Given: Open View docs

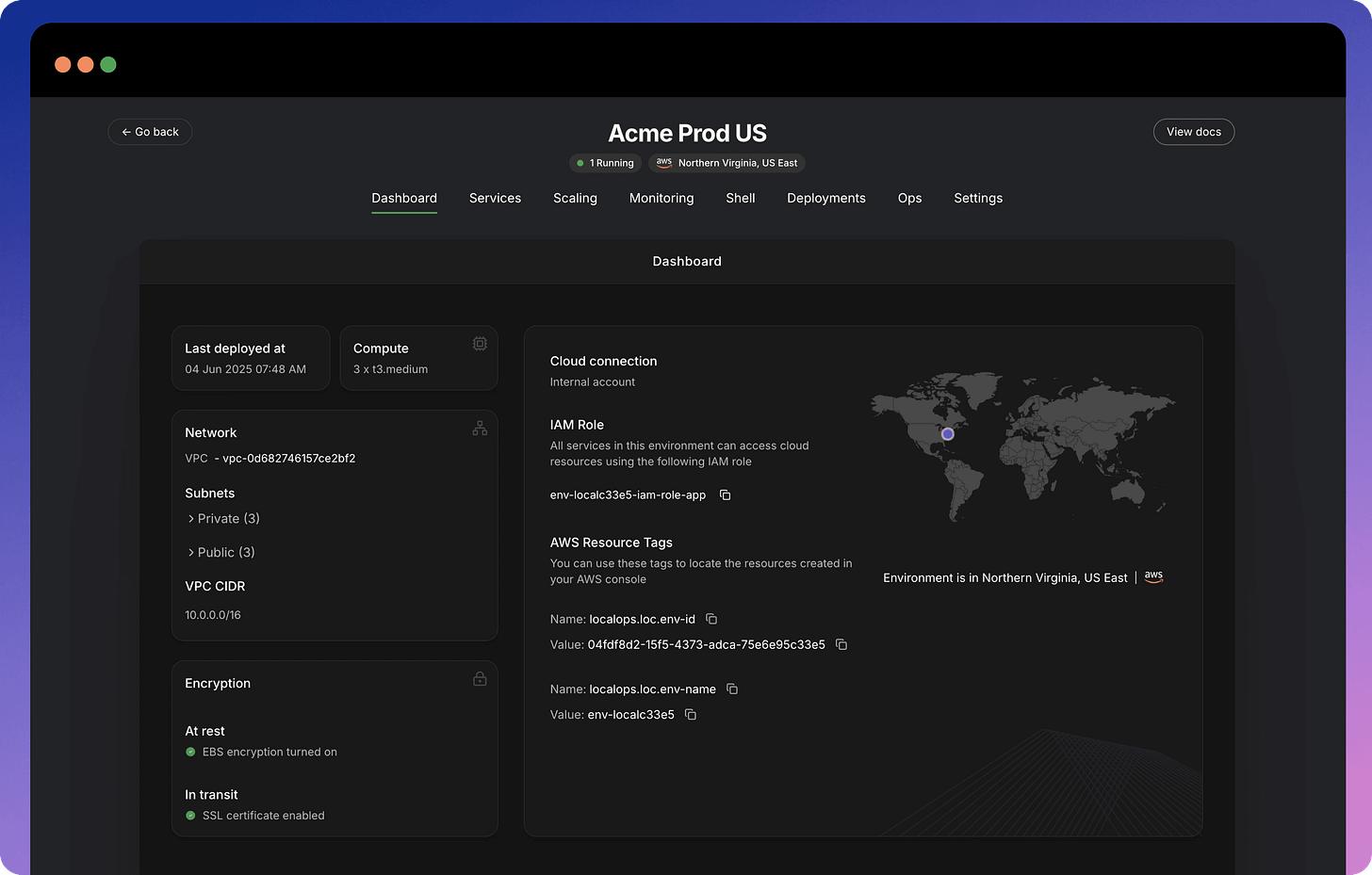Looking at the screenshot, I should 1194,132.
